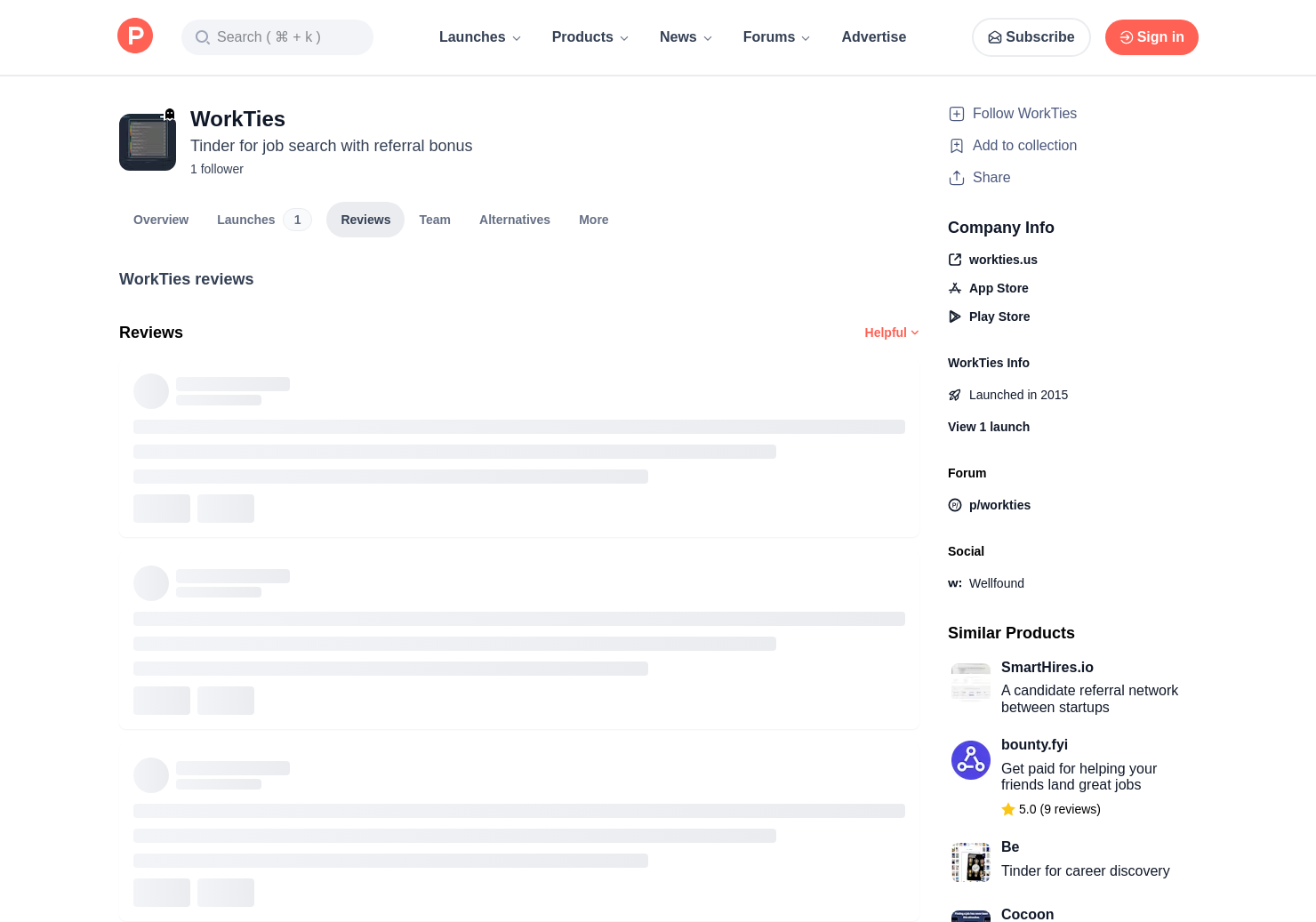Click the Add to collection bookmark icon
This screenshot has width=1316, height=922.
pyautogui.click(x=957, y=146)
